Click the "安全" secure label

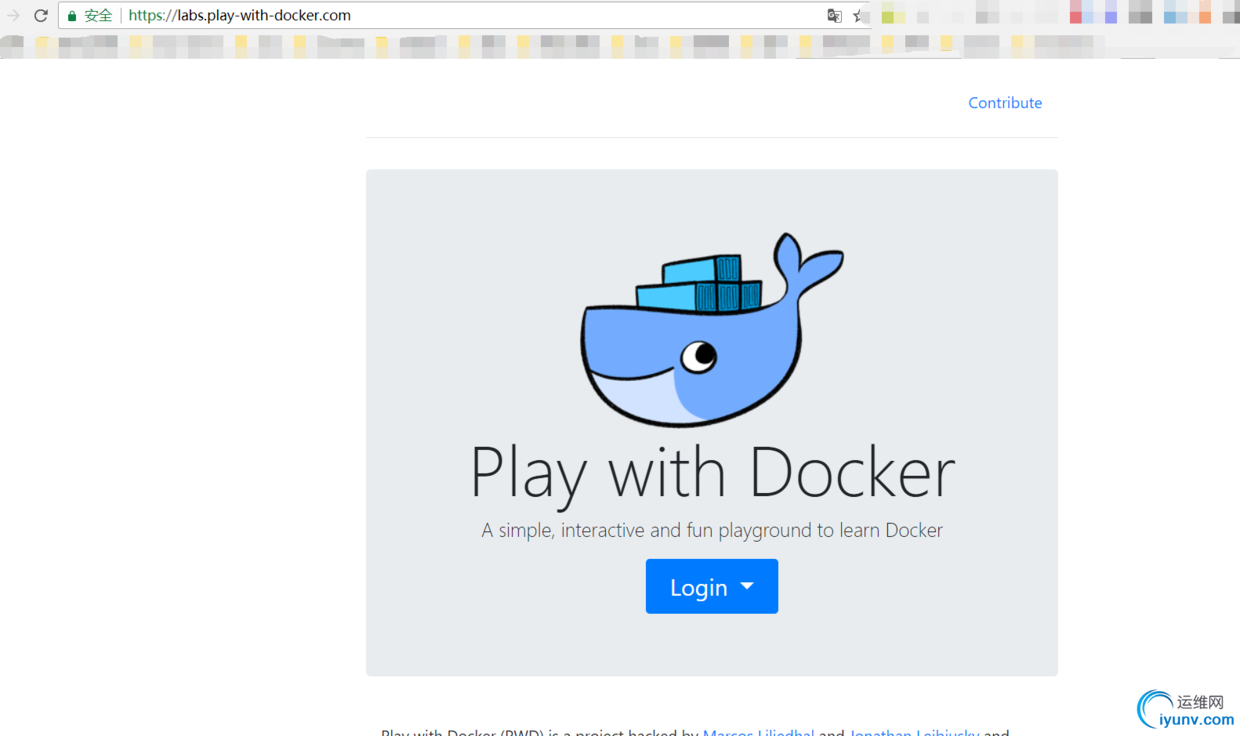[x=98, y=16]
